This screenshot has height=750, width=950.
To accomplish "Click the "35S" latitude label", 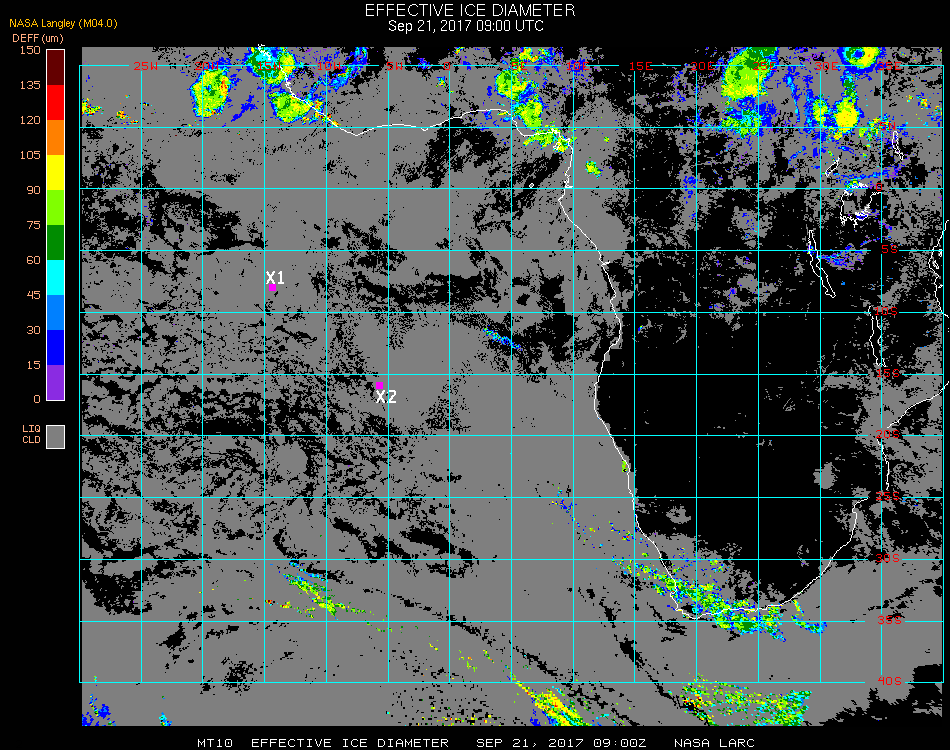I will pyautogui.click(x=889, y=620).
